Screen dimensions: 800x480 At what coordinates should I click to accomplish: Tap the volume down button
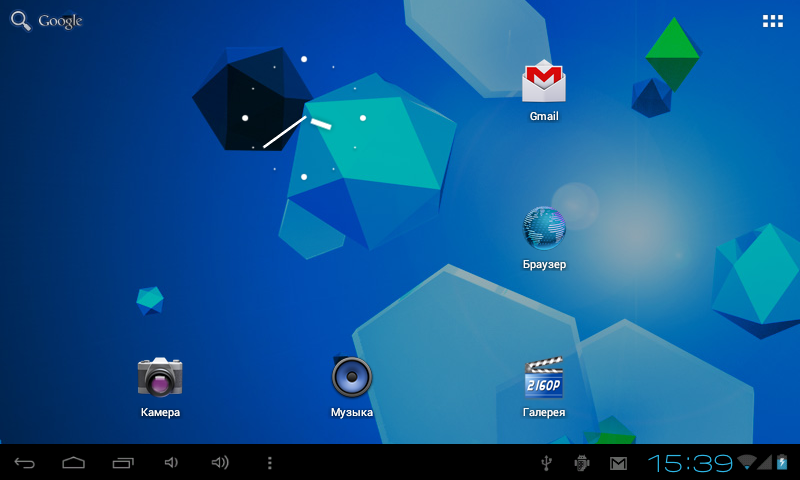pyautogui.click(x=171, y=463)
